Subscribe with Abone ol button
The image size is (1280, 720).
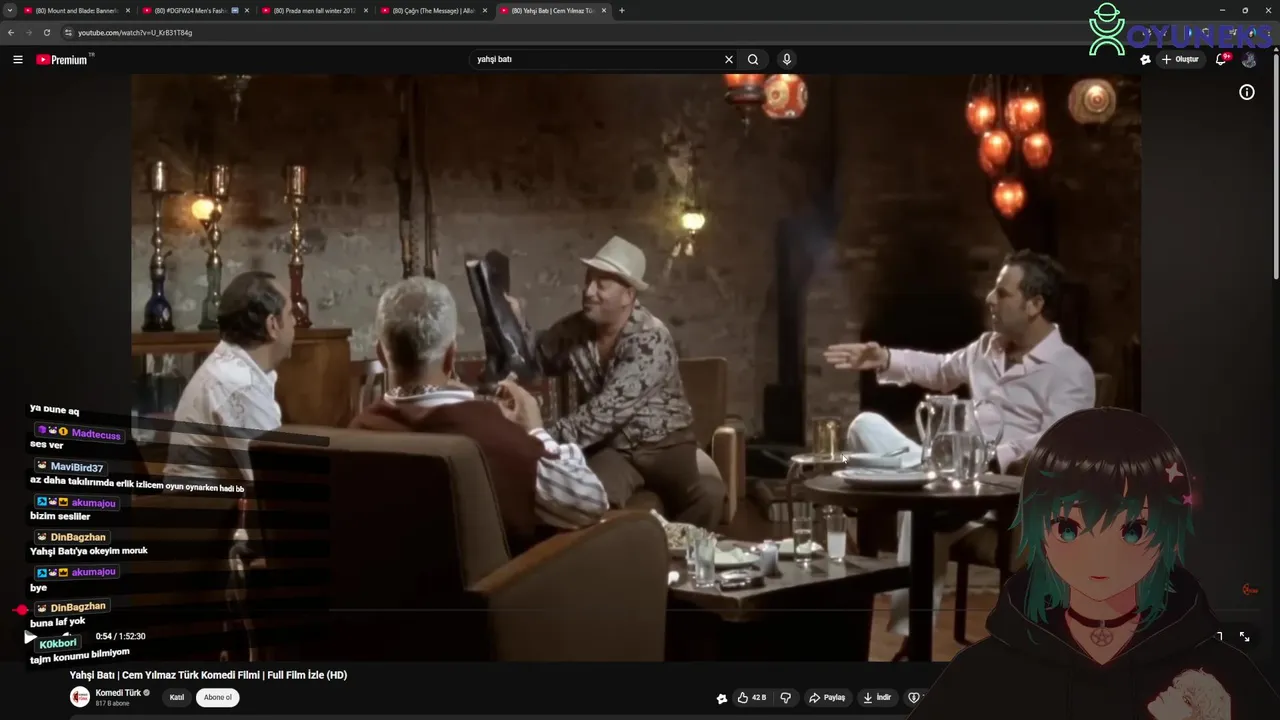(217, 697)
